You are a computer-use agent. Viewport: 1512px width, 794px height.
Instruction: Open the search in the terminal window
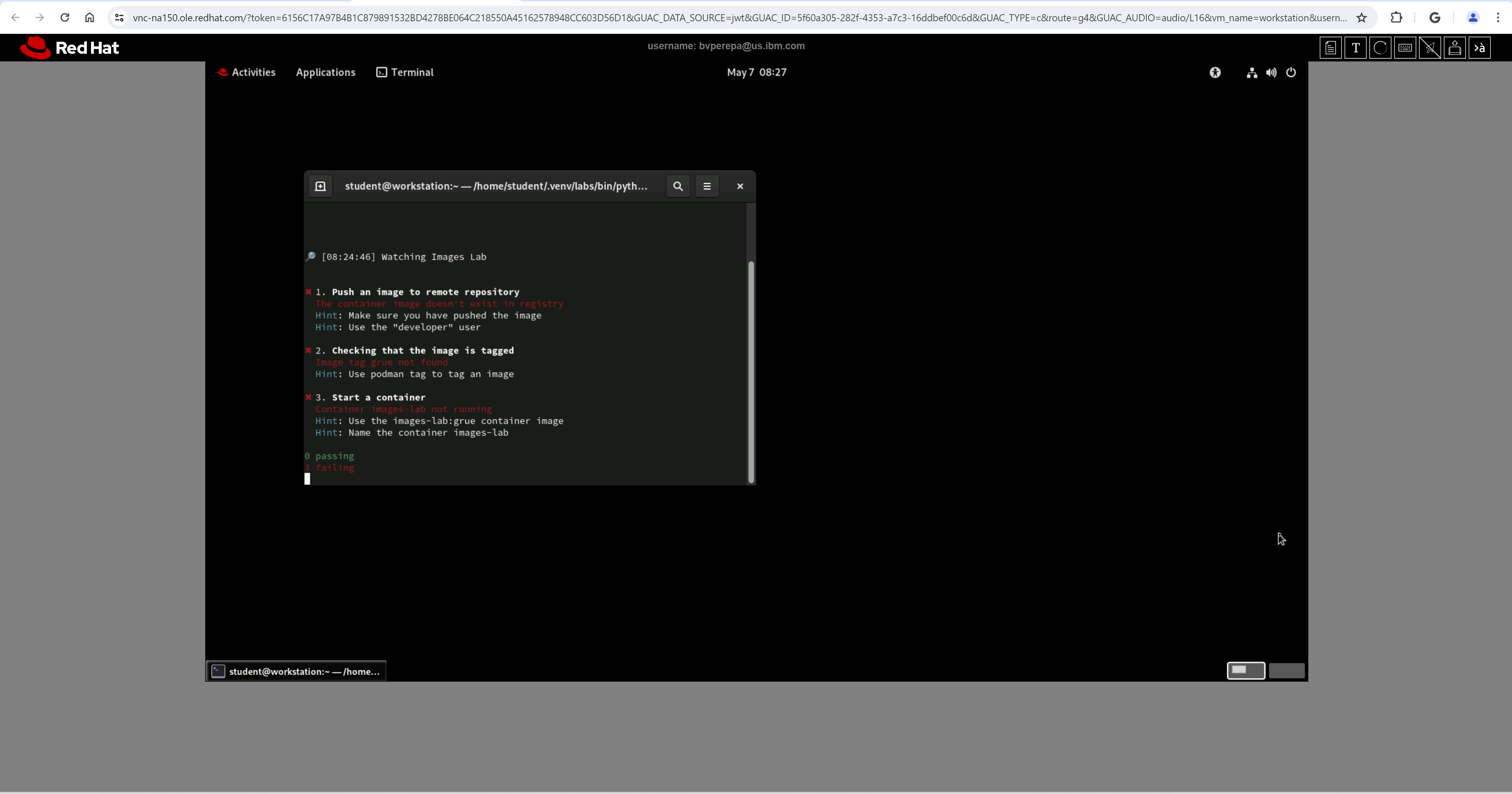[678, 186]
